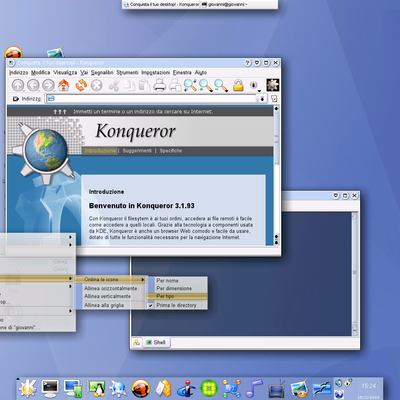Zoom out with the minus magnifier
The width and height of the screenshot is (400, 400).
tap(221, 85)
